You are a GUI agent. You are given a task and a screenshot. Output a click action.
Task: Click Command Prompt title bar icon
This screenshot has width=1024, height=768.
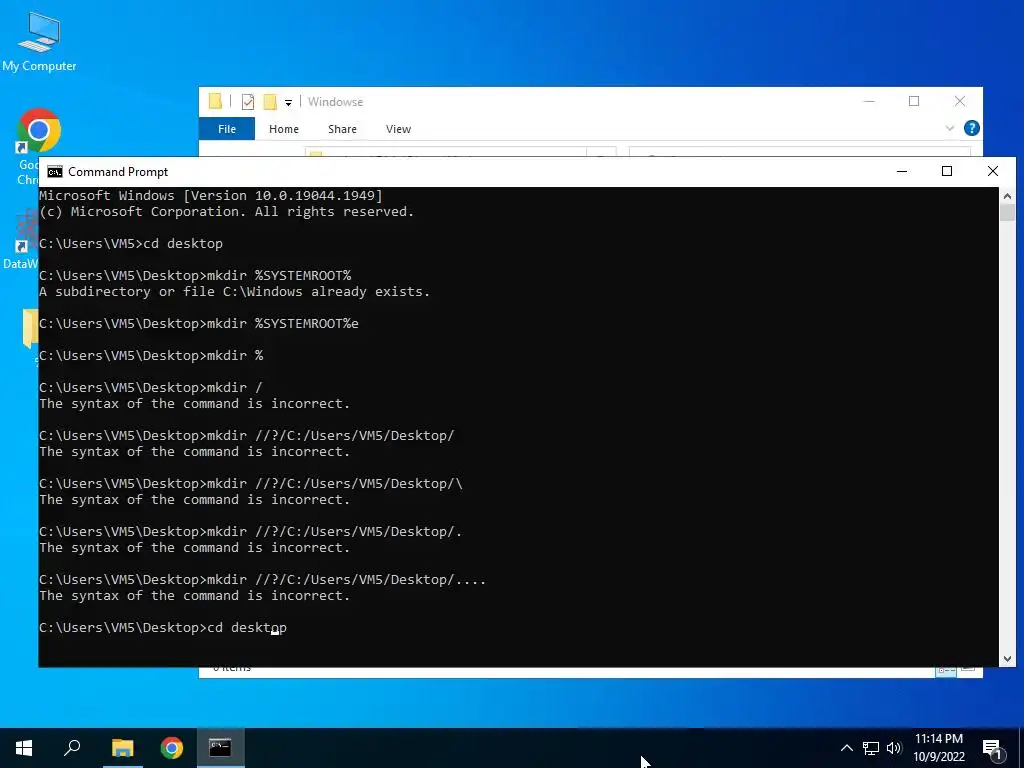tap(55, 172)
